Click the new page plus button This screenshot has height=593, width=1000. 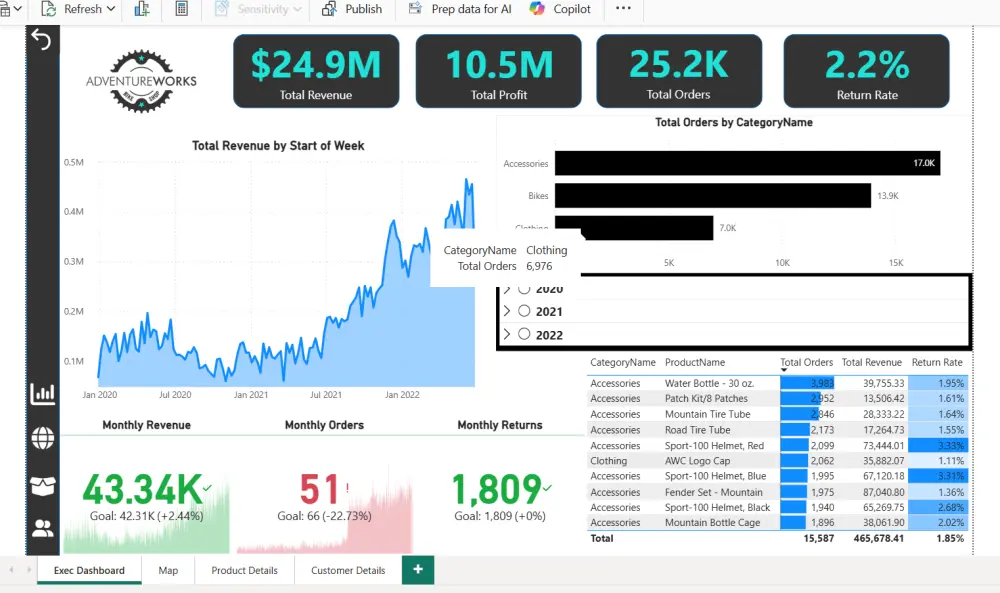[x=417, y=570]
